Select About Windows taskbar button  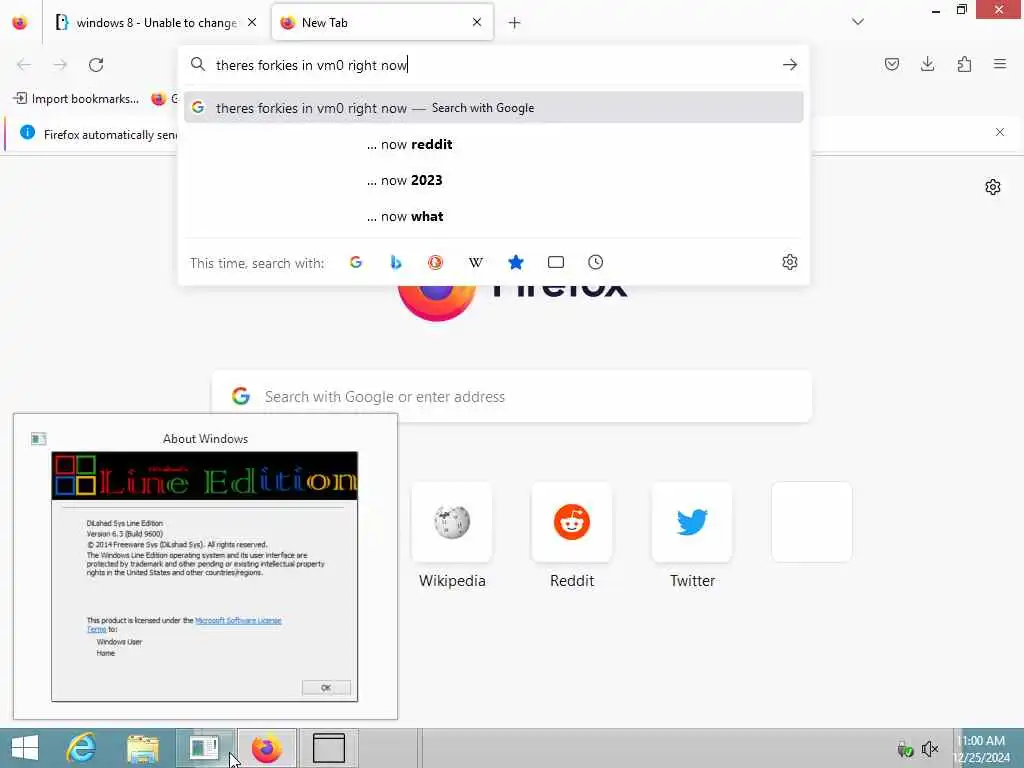(204, 748)
